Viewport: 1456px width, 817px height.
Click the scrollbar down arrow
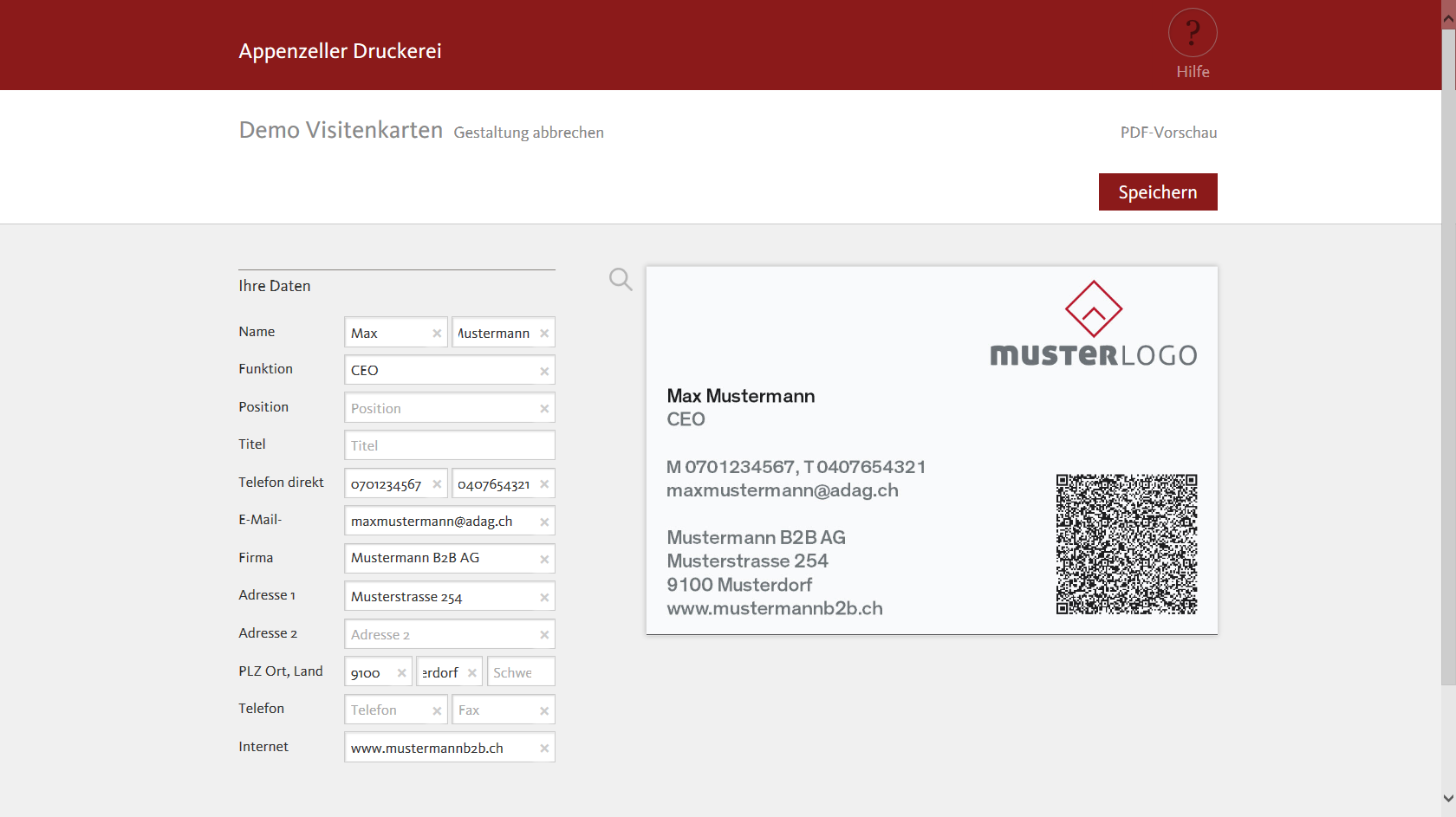(1448, 798)
